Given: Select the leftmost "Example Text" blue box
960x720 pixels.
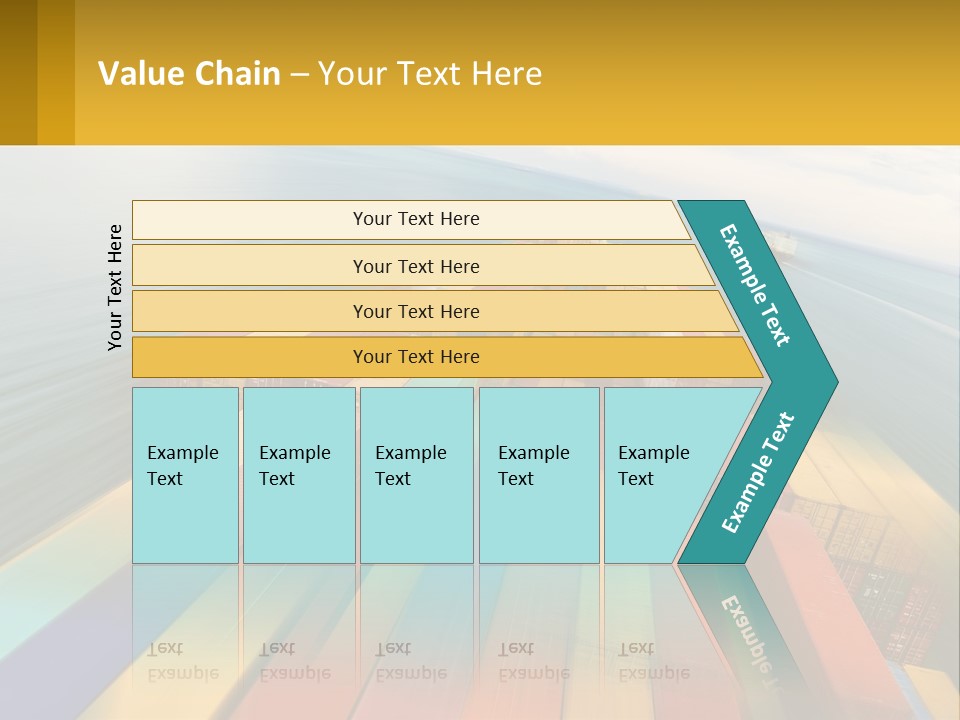Looking at the screenshot, I should click(x=185, y=475).
